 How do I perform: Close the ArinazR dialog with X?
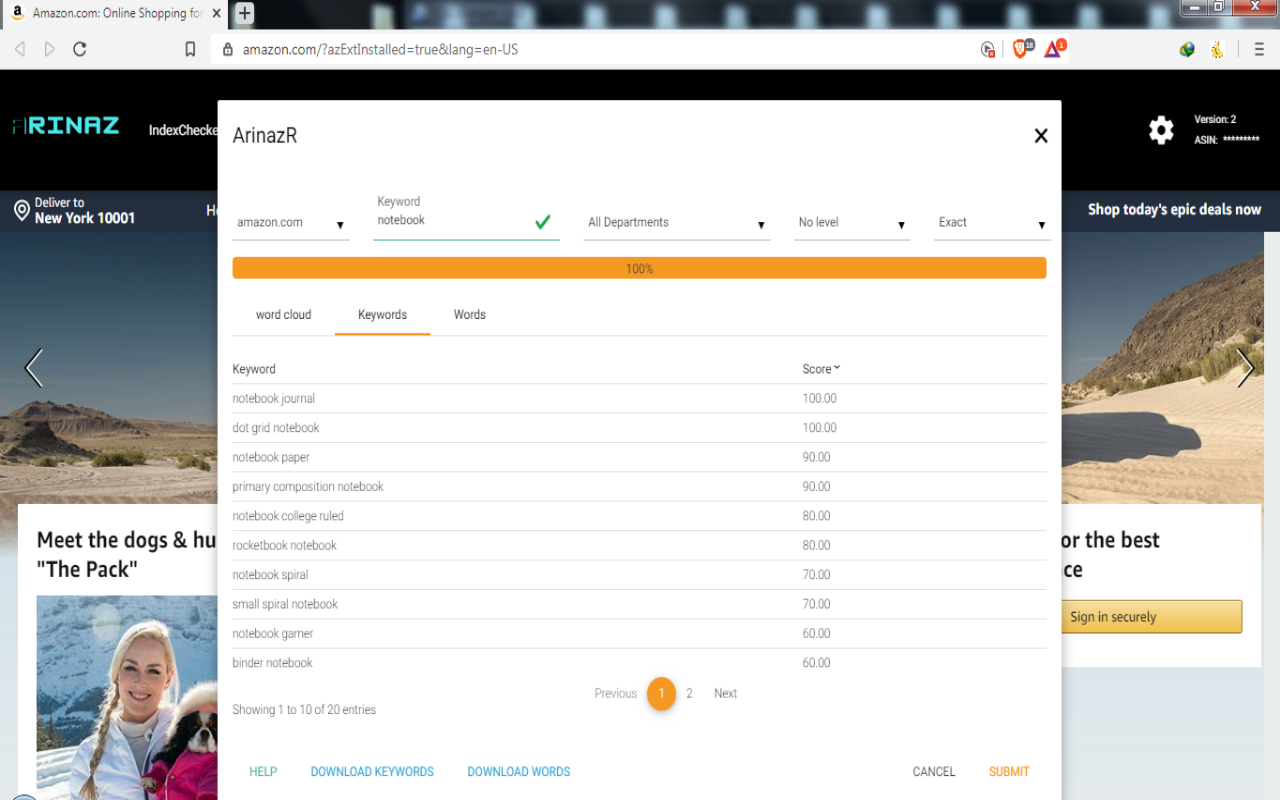tap(1041, 136)
